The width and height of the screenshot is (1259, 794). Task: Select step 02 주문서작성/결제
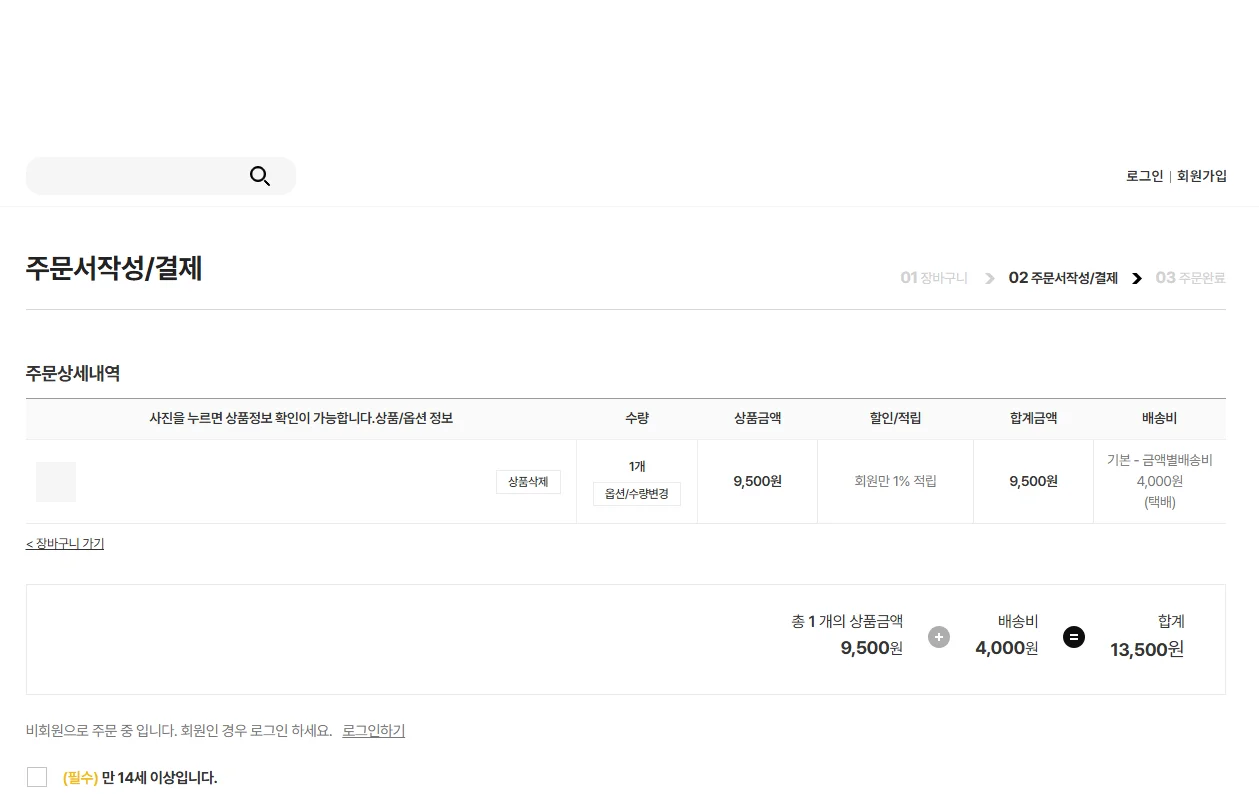[1063, 278]
